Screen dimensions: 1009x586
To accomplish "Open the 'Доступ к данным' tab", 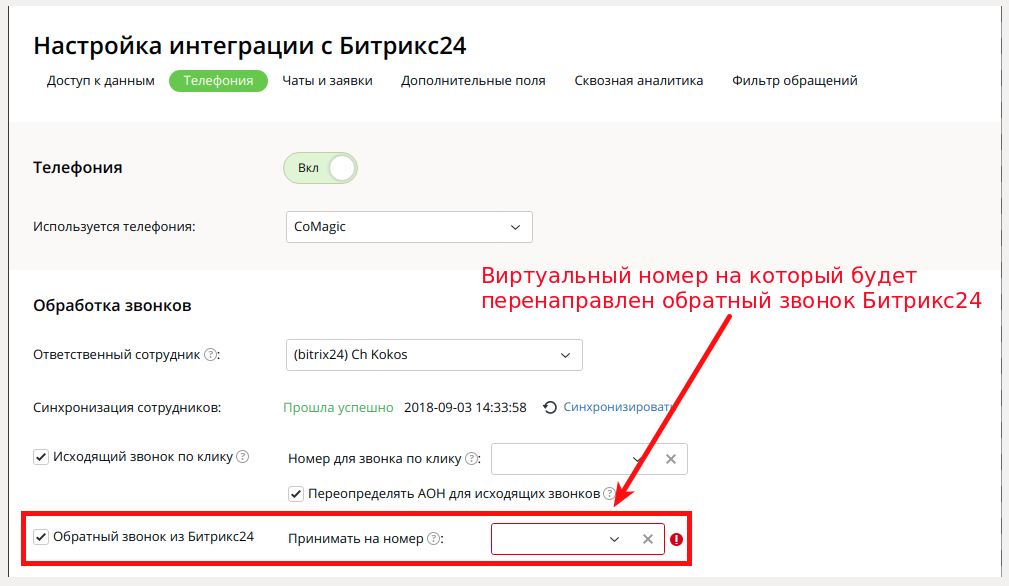I will 100,81.
